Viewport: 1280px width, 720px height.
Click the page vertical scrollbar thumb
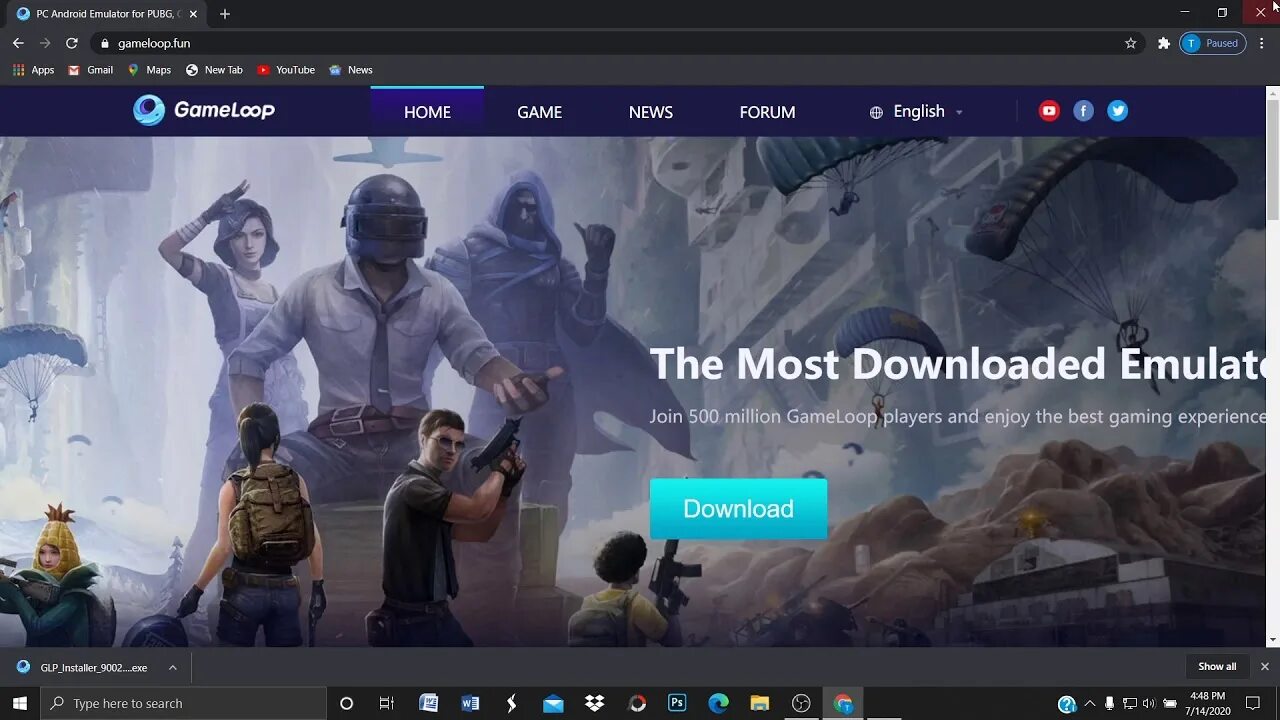pyautogui.click(x=1272, y=160)
